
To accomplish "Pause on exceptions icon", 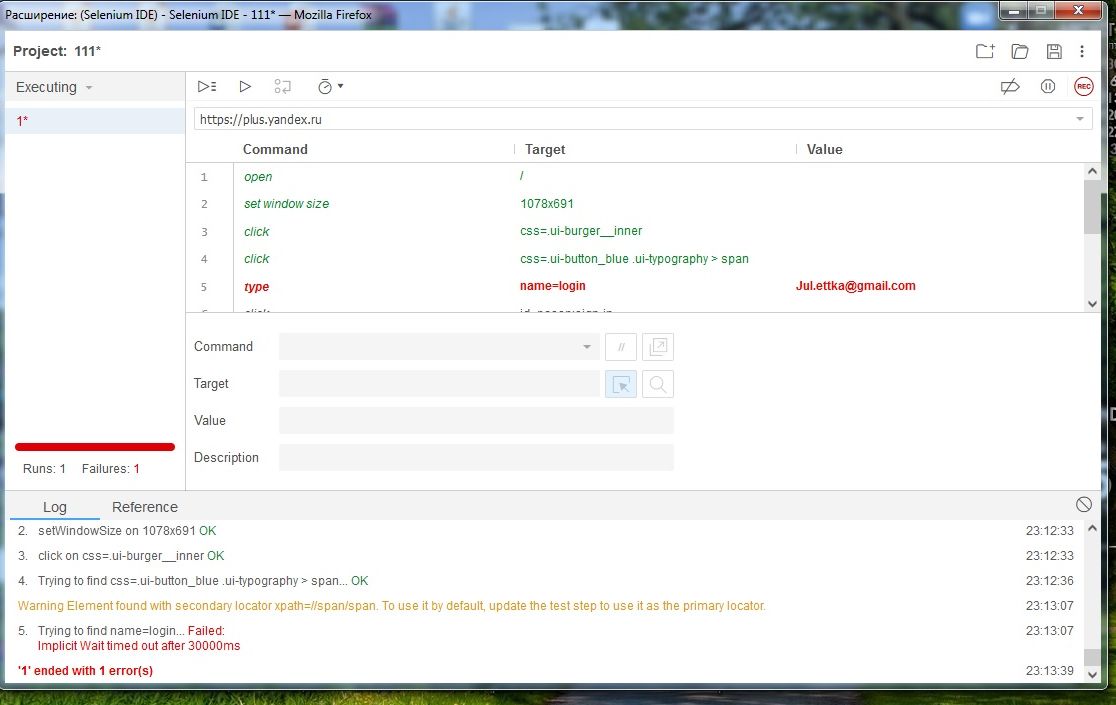I will point(1048,87).
